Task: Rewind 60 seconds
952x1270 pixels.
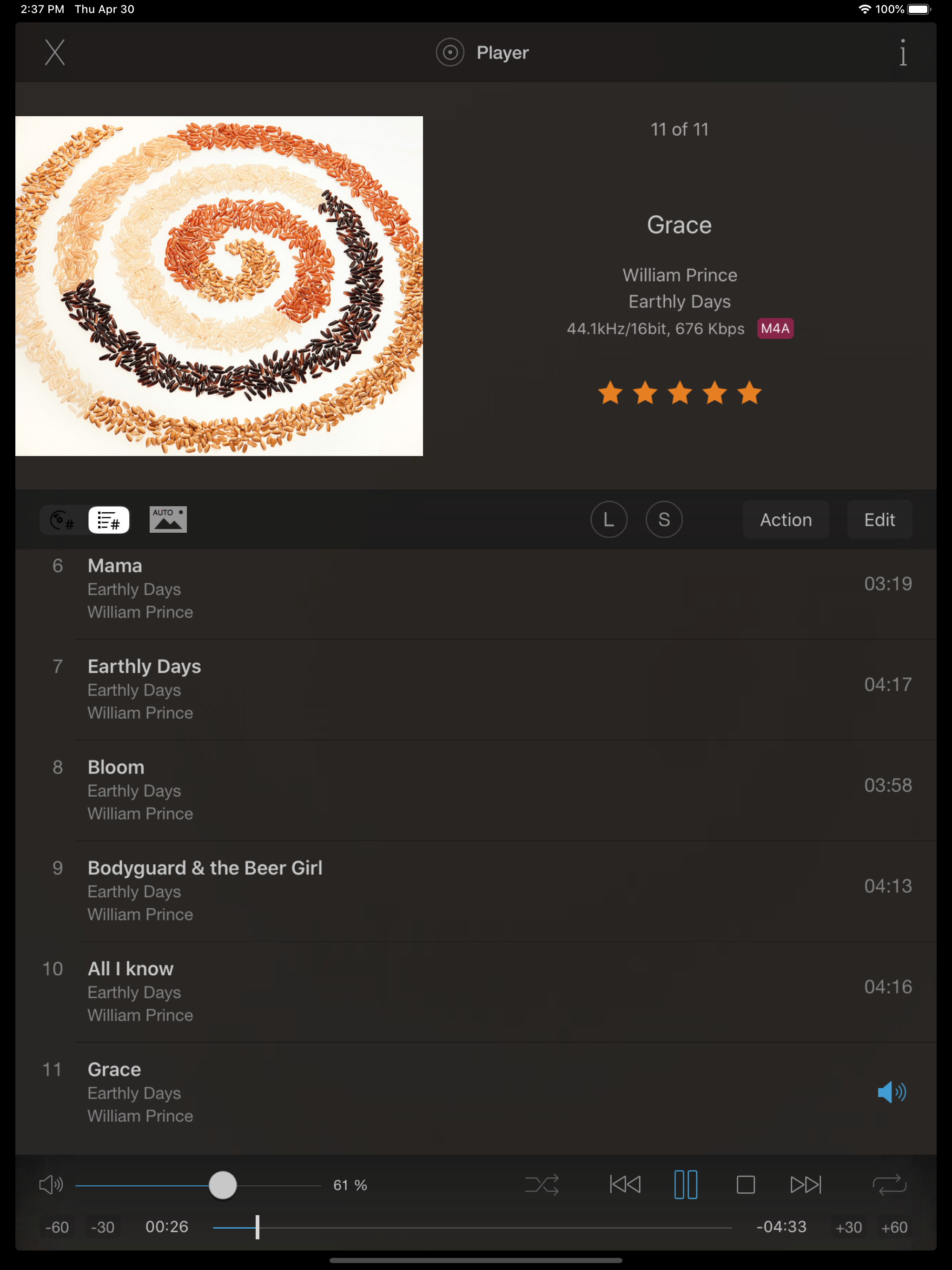Action: [x=57, y=1228]
